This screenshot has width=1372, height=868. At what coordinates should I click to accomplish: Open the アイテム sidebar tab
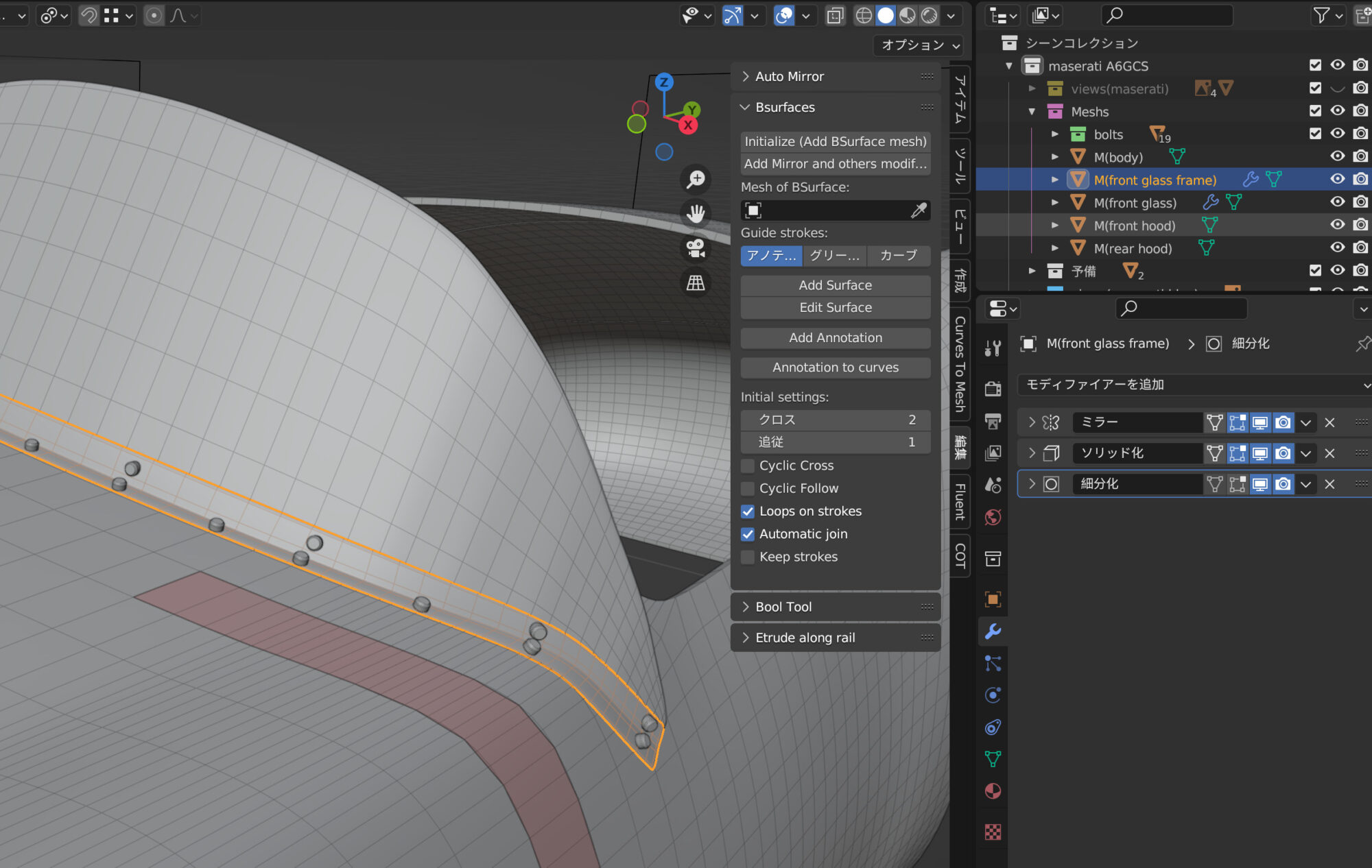tap(960, 99)
